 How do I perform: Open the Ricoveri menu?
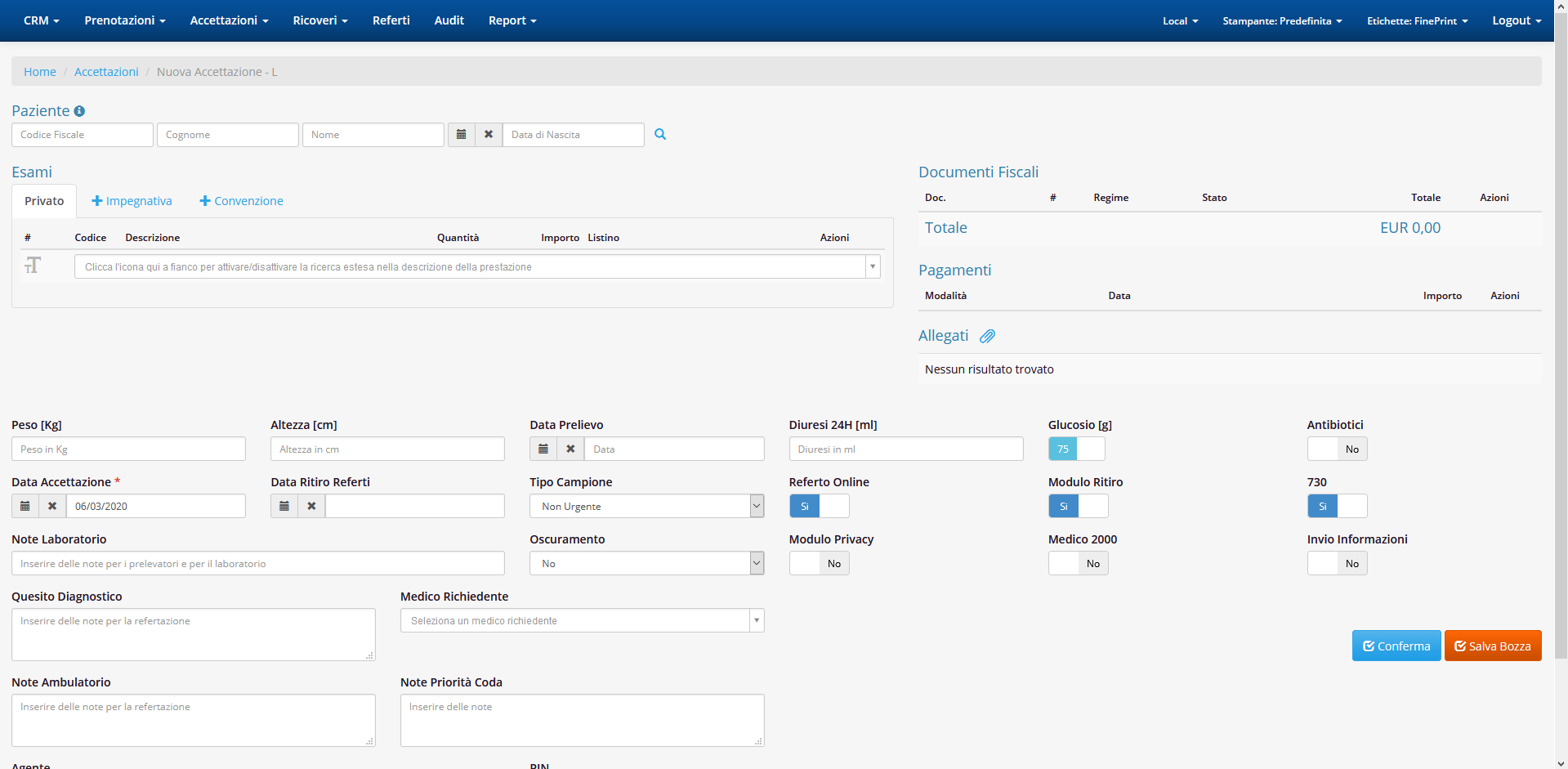coord(320,20)
